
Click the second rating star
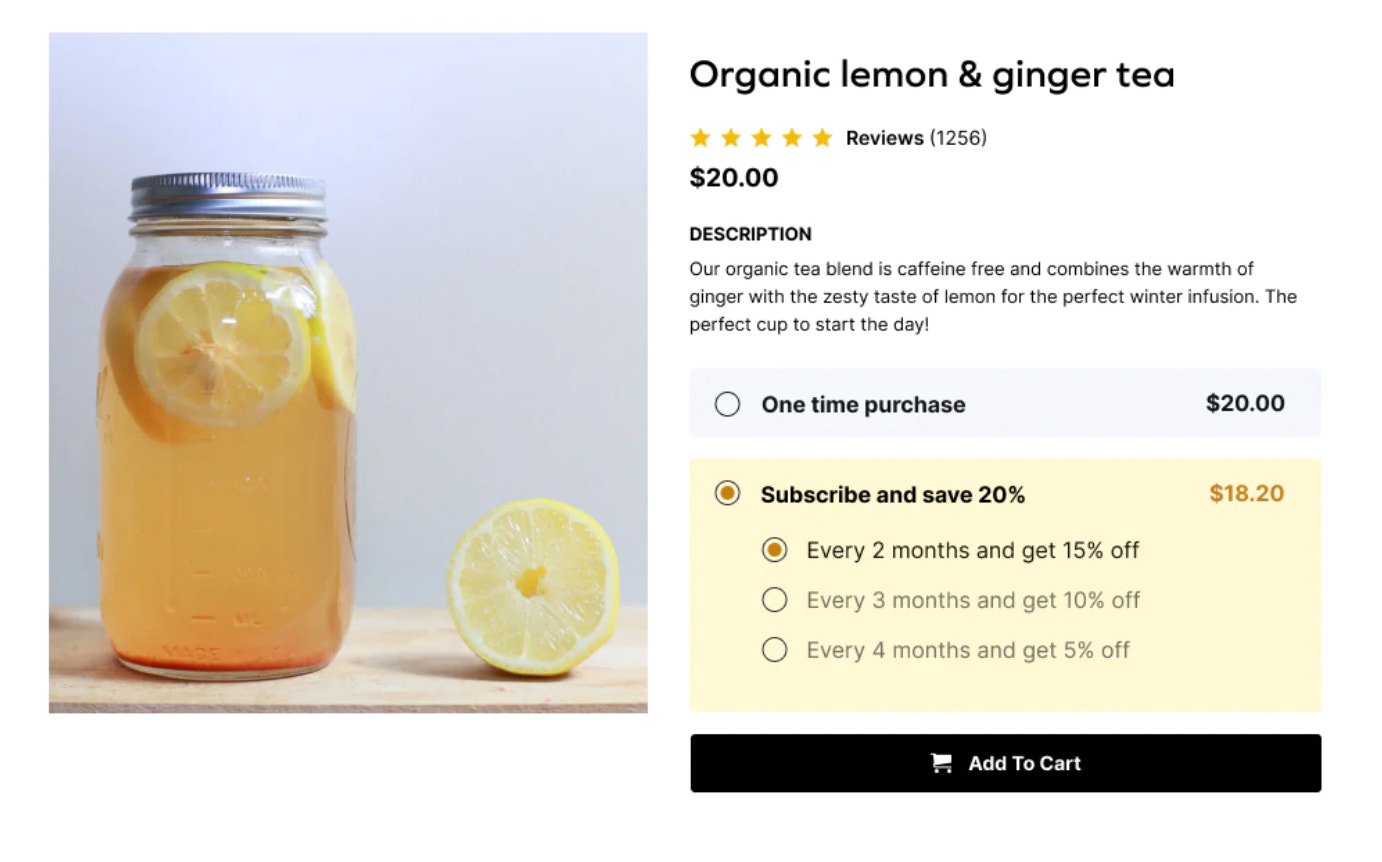pyautogui.click(x=731, y=138)
